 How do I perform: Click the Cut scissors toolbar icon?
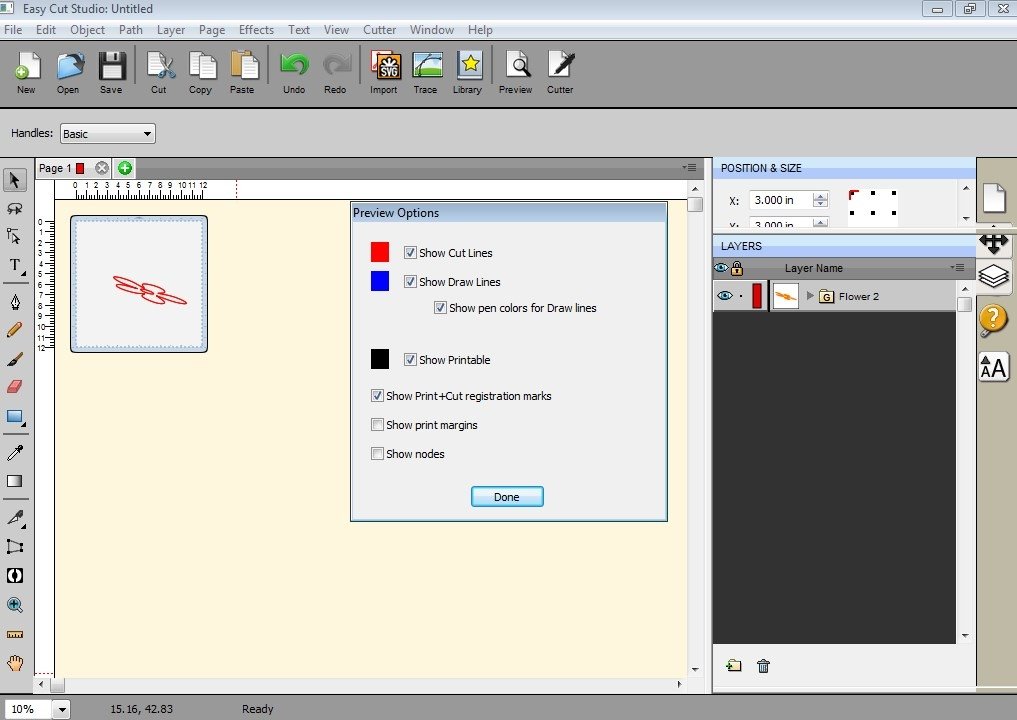160,67
